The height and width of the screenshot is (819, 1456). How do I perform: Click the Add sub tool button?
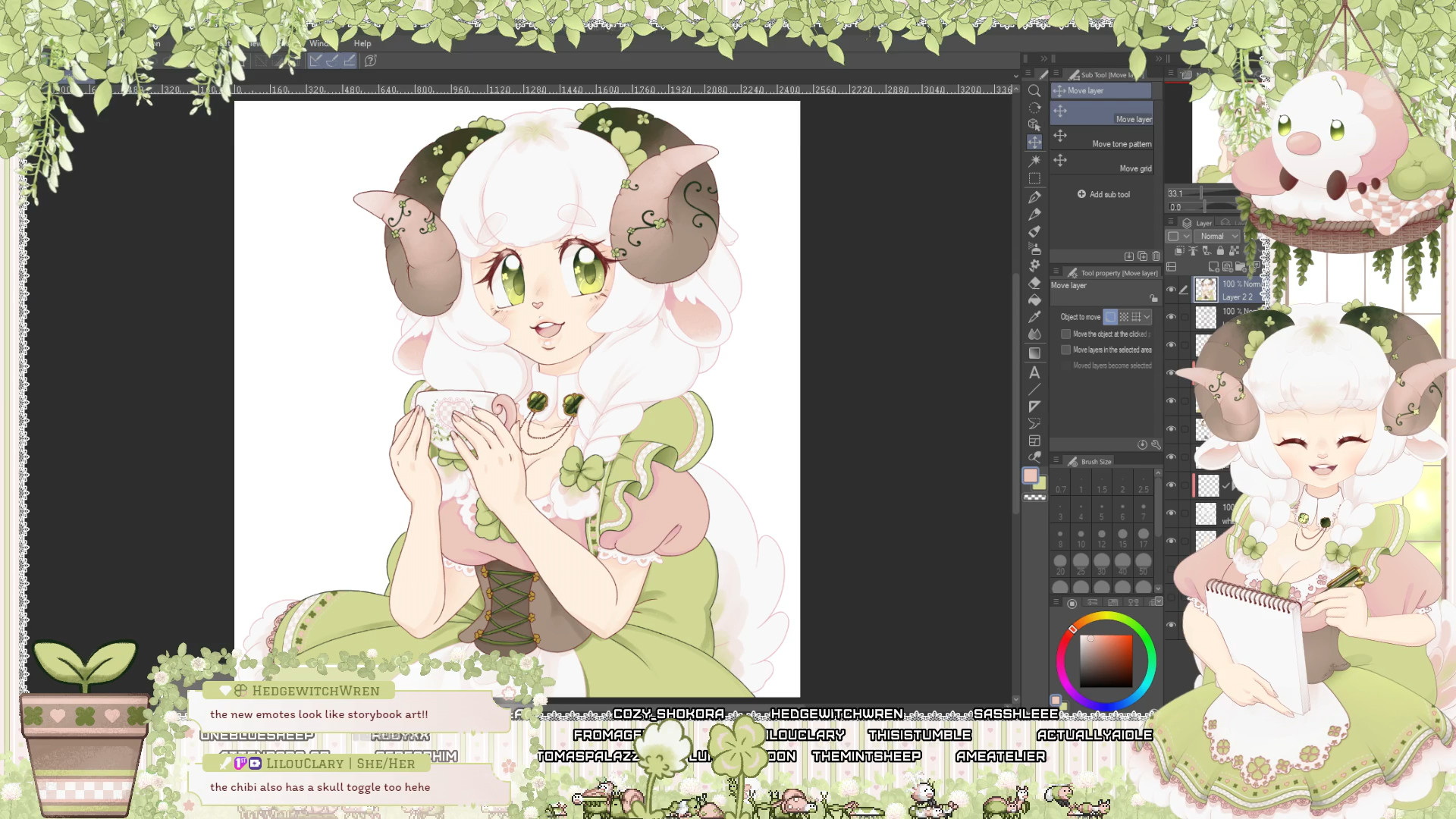(x=1103, y=194)
